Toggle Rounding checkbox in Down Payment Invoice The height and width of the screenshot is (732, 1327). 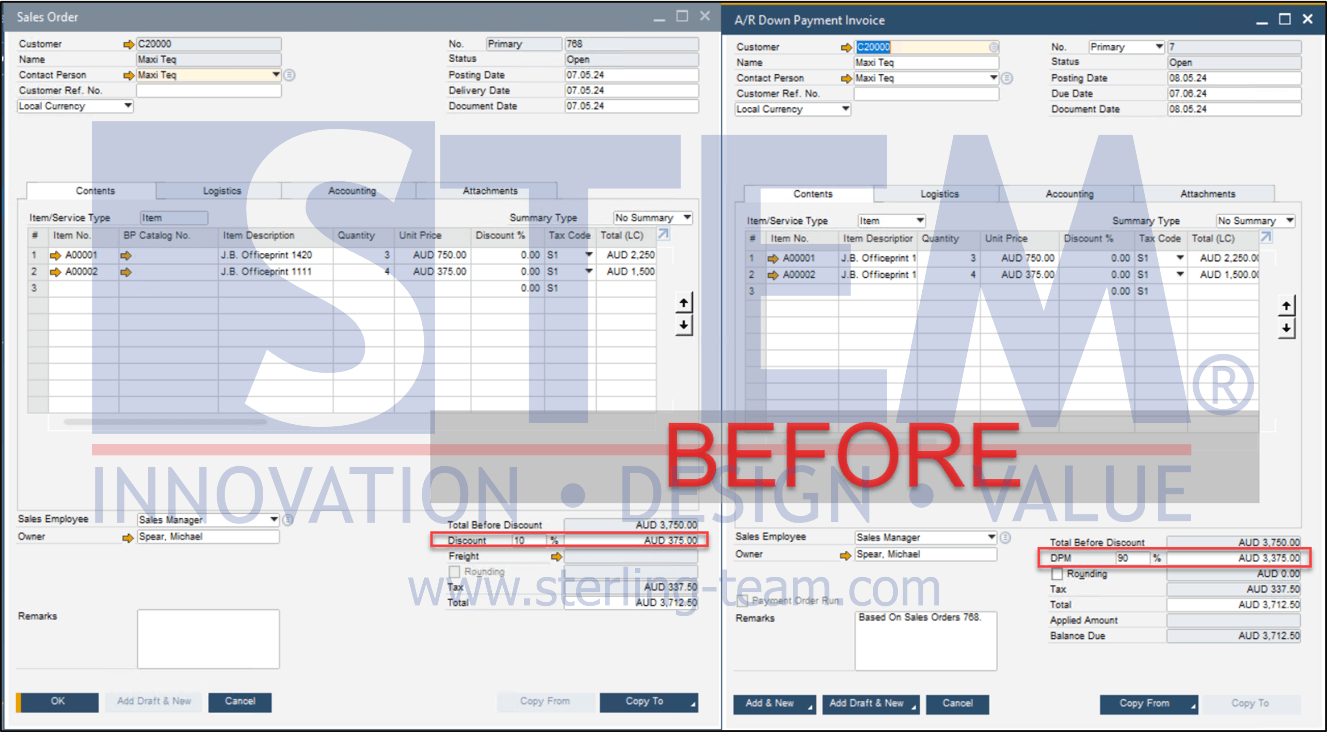point(1057,574)
